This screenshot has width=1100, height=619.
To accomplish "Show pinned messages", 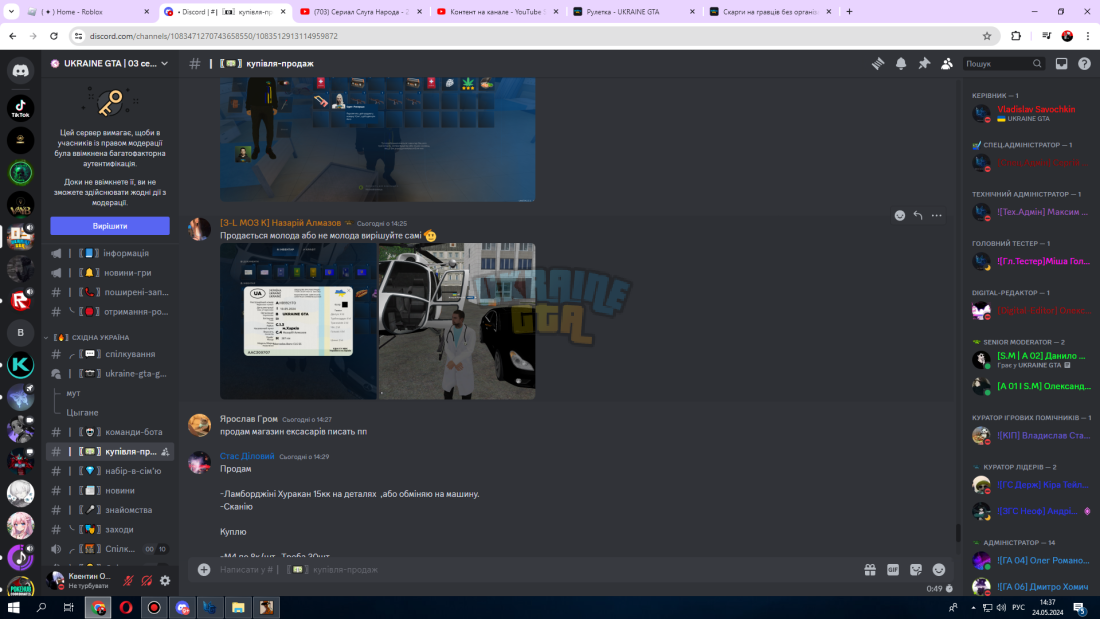I will pos(924,64).
